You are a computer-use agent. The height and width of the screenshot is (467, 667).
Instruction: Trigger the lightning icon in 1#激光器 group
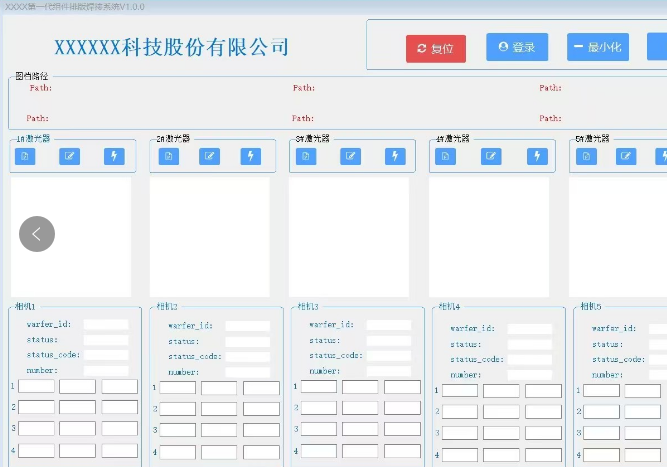tap(114, 157)
